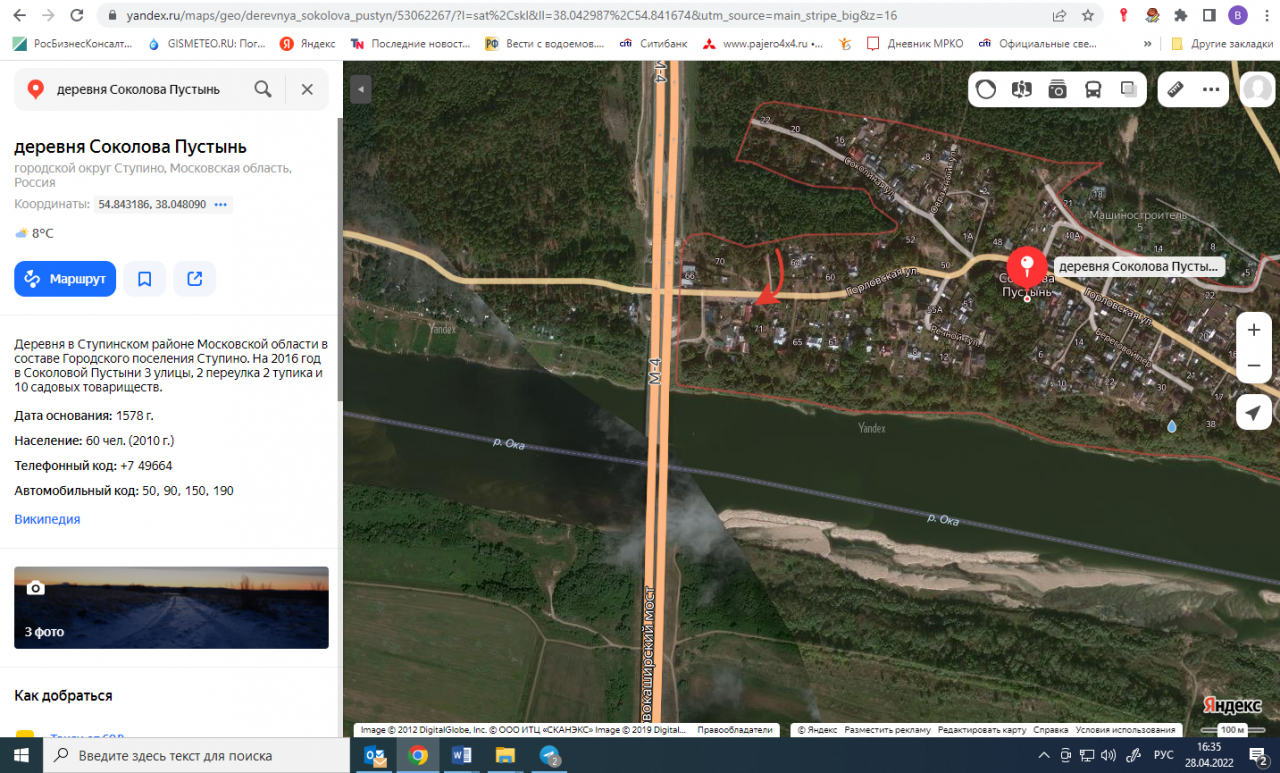Click the blue Маршрут button
This screenshot has width=1280, height=773.
[65, 279]
